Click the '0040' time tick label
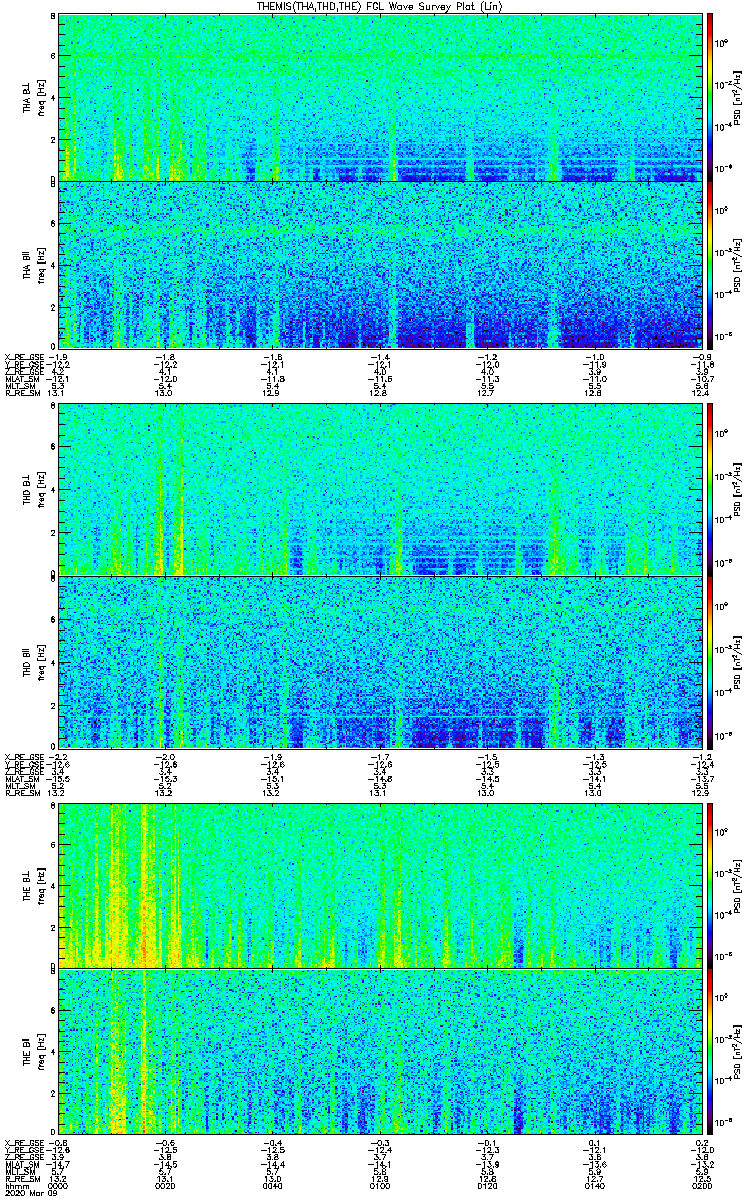The image size is (750, 1200). 271,1186
